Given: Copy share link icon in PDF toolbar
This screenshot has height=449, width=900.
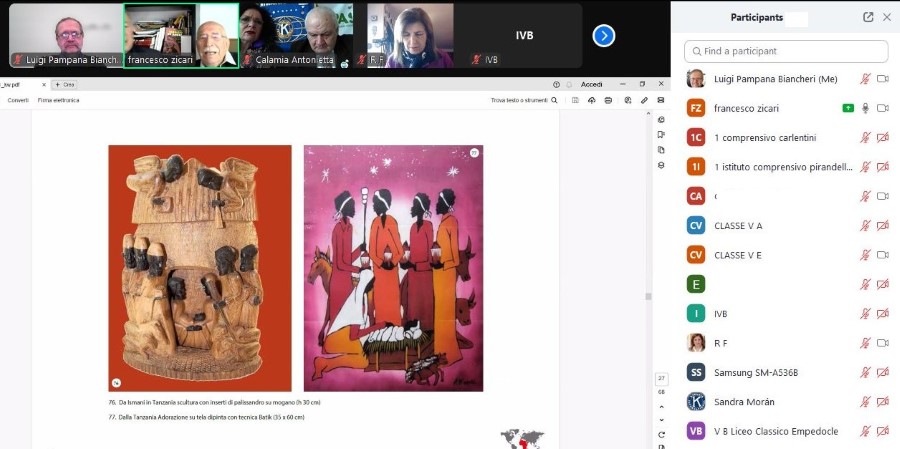Looking at the screenshot, I should coord(644,100).
